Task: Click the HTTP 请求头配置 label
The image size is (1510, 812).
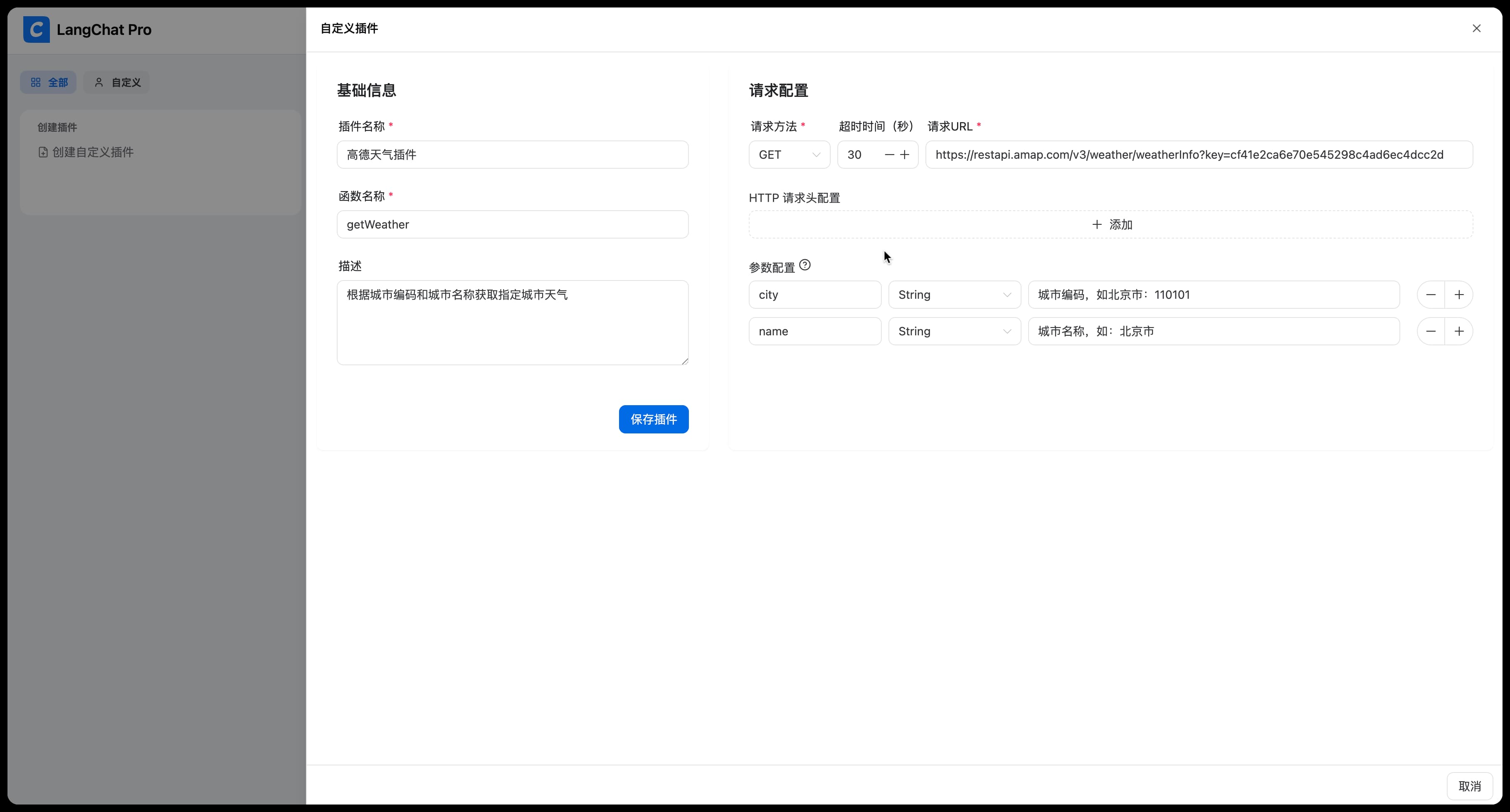Action: (794, 198)
